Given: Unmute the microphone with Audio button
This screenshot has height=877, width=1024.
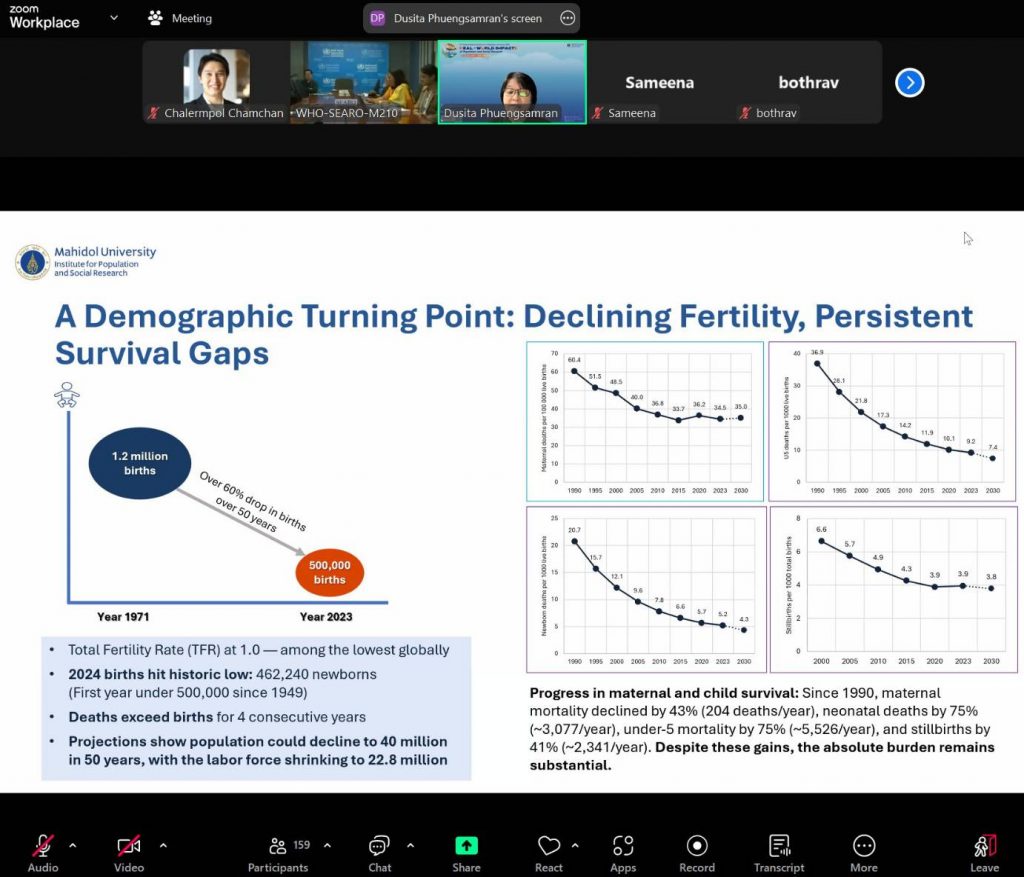Looking at the screenshot, I should pyautogui.click(x=43, y=846).
